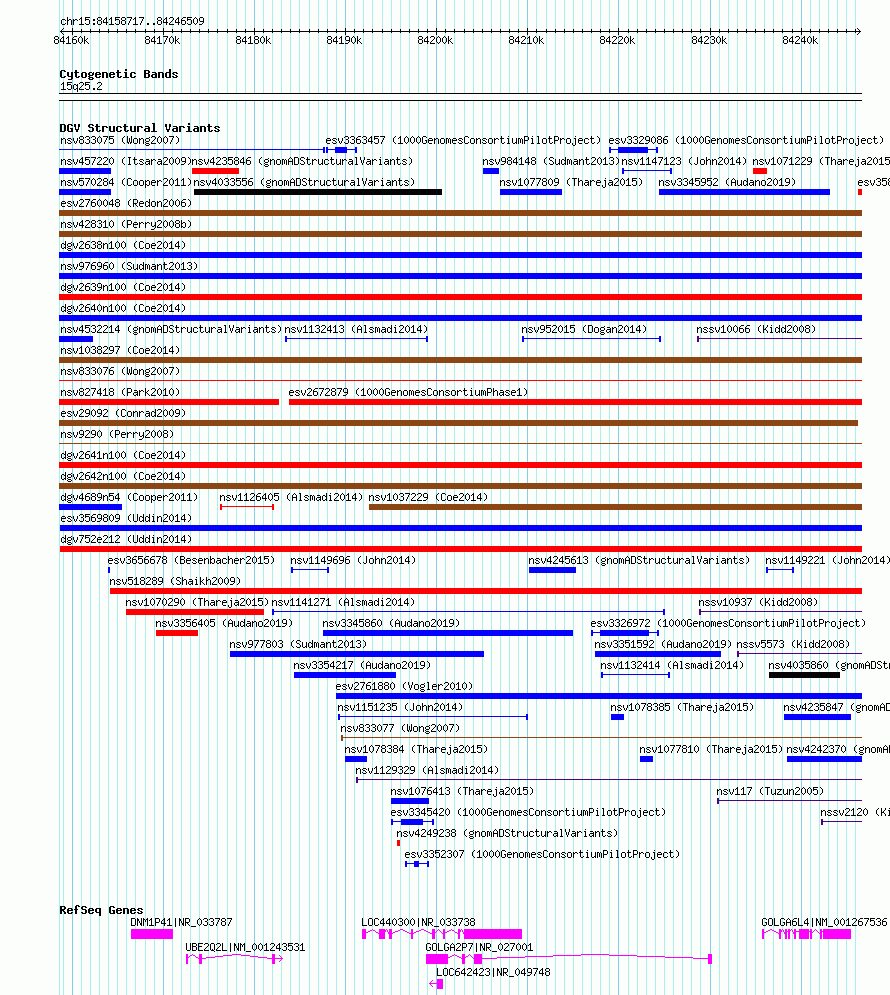
Task: Click nsv1151235 (John2014) label
Action: click(x=400, y=707)
